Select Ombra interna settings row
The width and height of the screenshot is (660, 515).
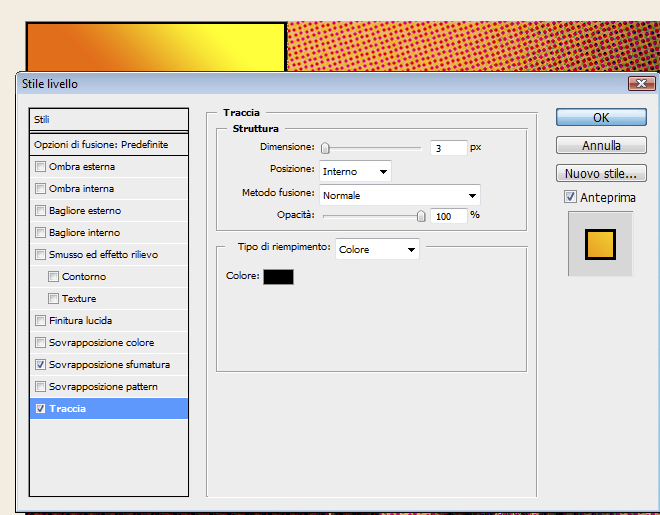point(109,188)
